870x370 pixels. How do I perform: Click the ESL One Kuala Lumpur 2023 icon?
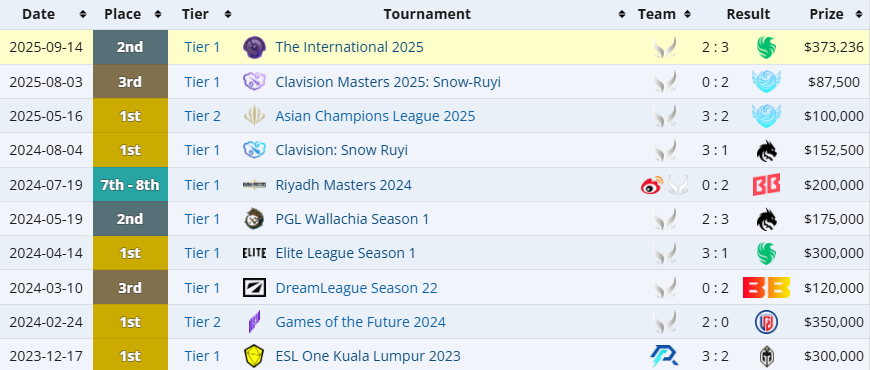254,356
